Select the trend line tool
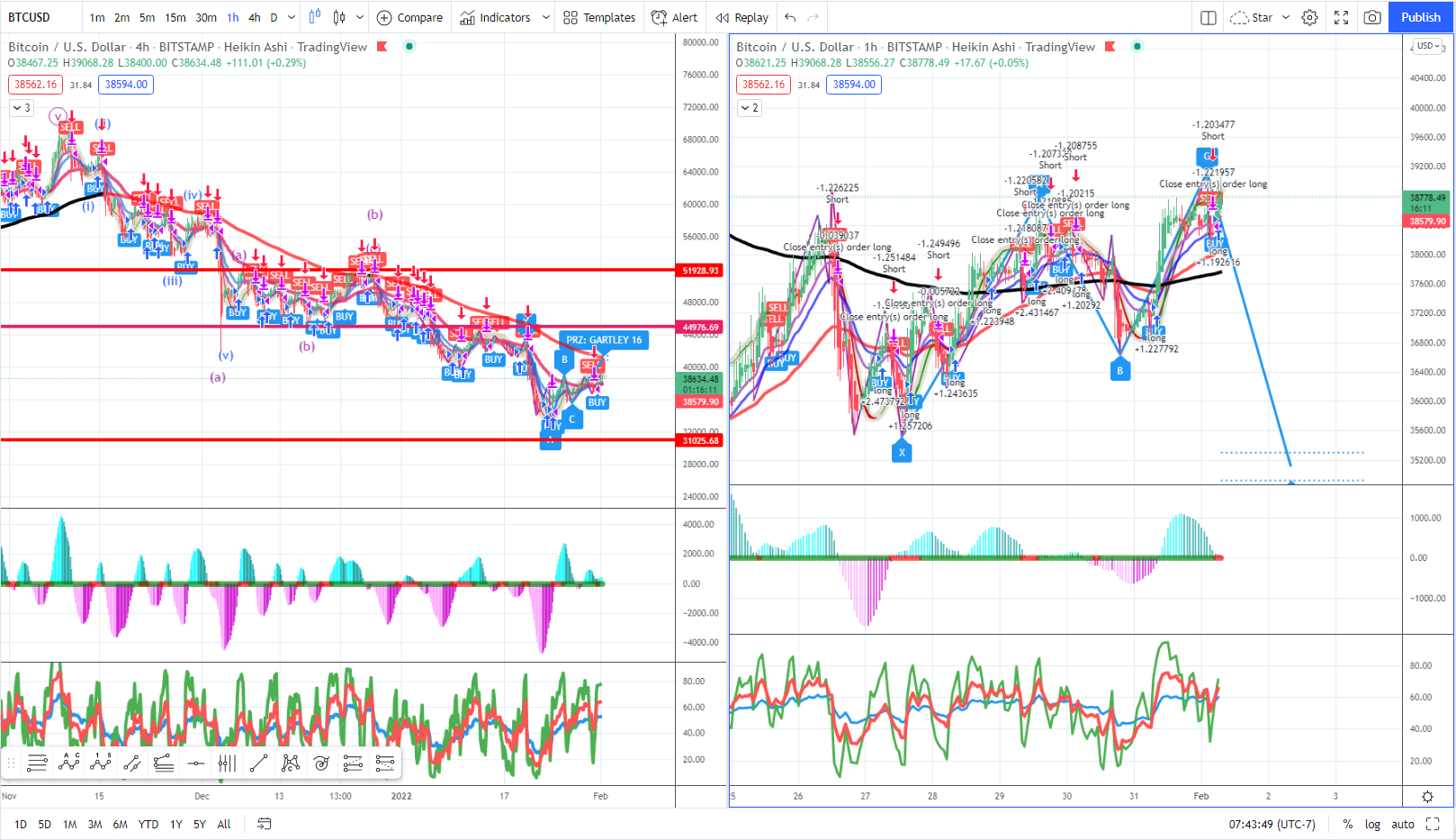The image size is (1456, 840). 258,763
